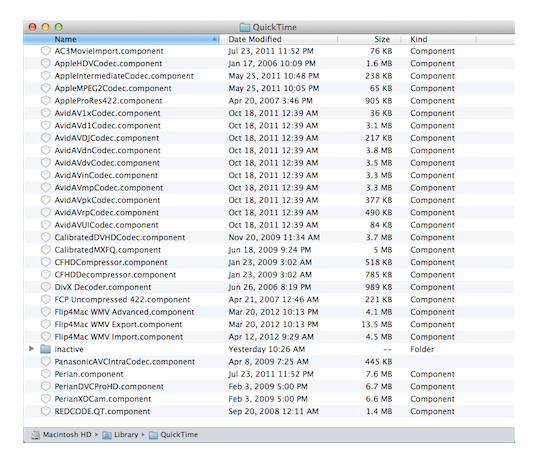Click date Nov 20, 2009 11:34 AM
This screenshot has height=463, width=538.
tap(274, 237)
